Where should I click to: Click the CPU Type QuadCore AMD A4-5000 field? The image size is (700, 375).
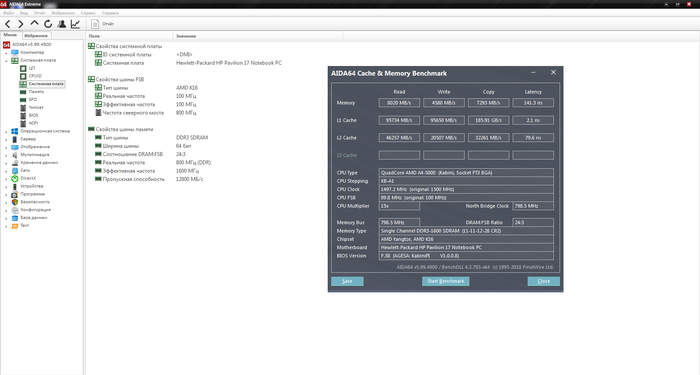[x=466, y=173]
